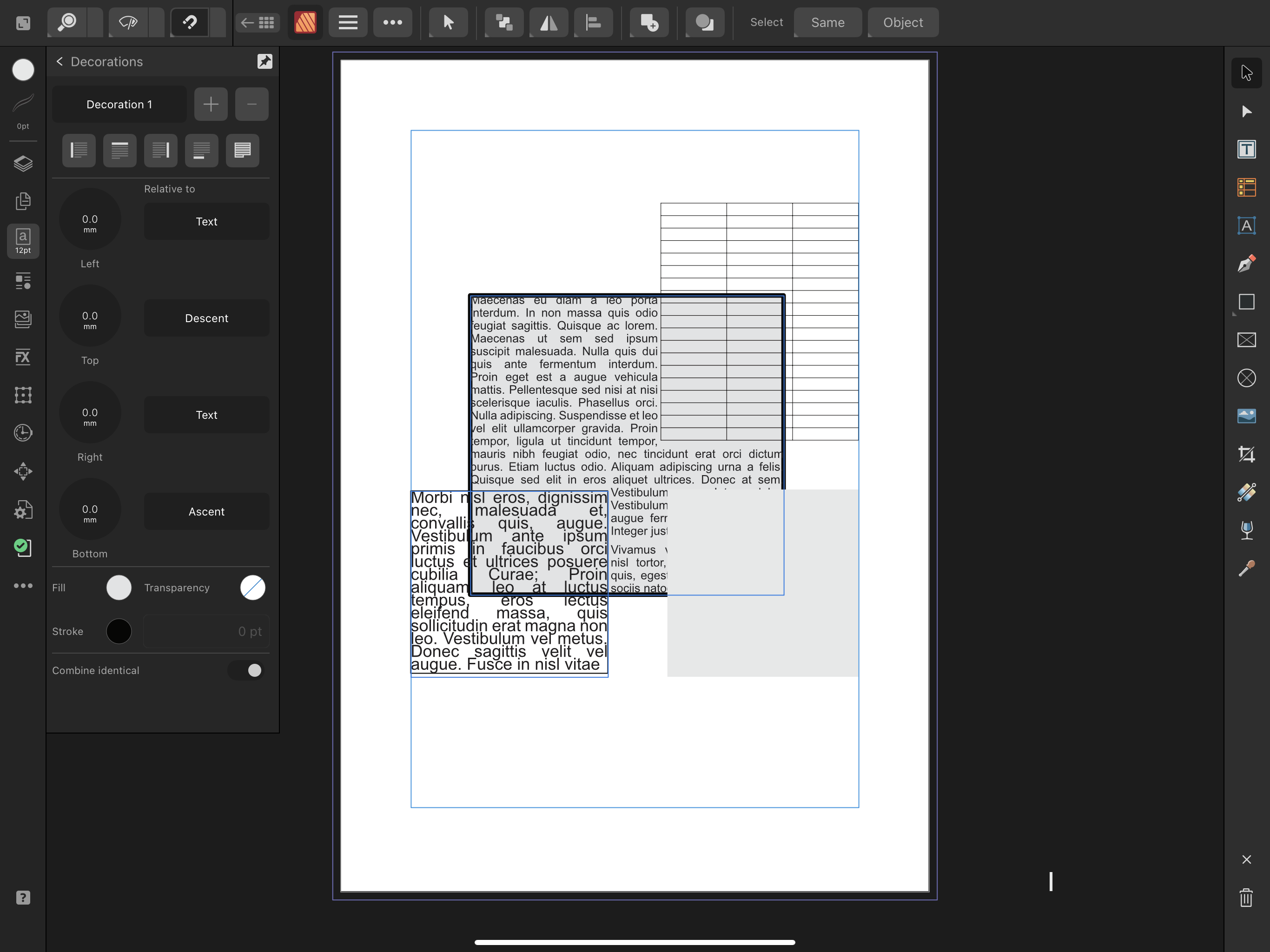Open Relative to Text dropdown for Left
Viewport: 1270px width, 952px height.
click(x=206, y=222)
